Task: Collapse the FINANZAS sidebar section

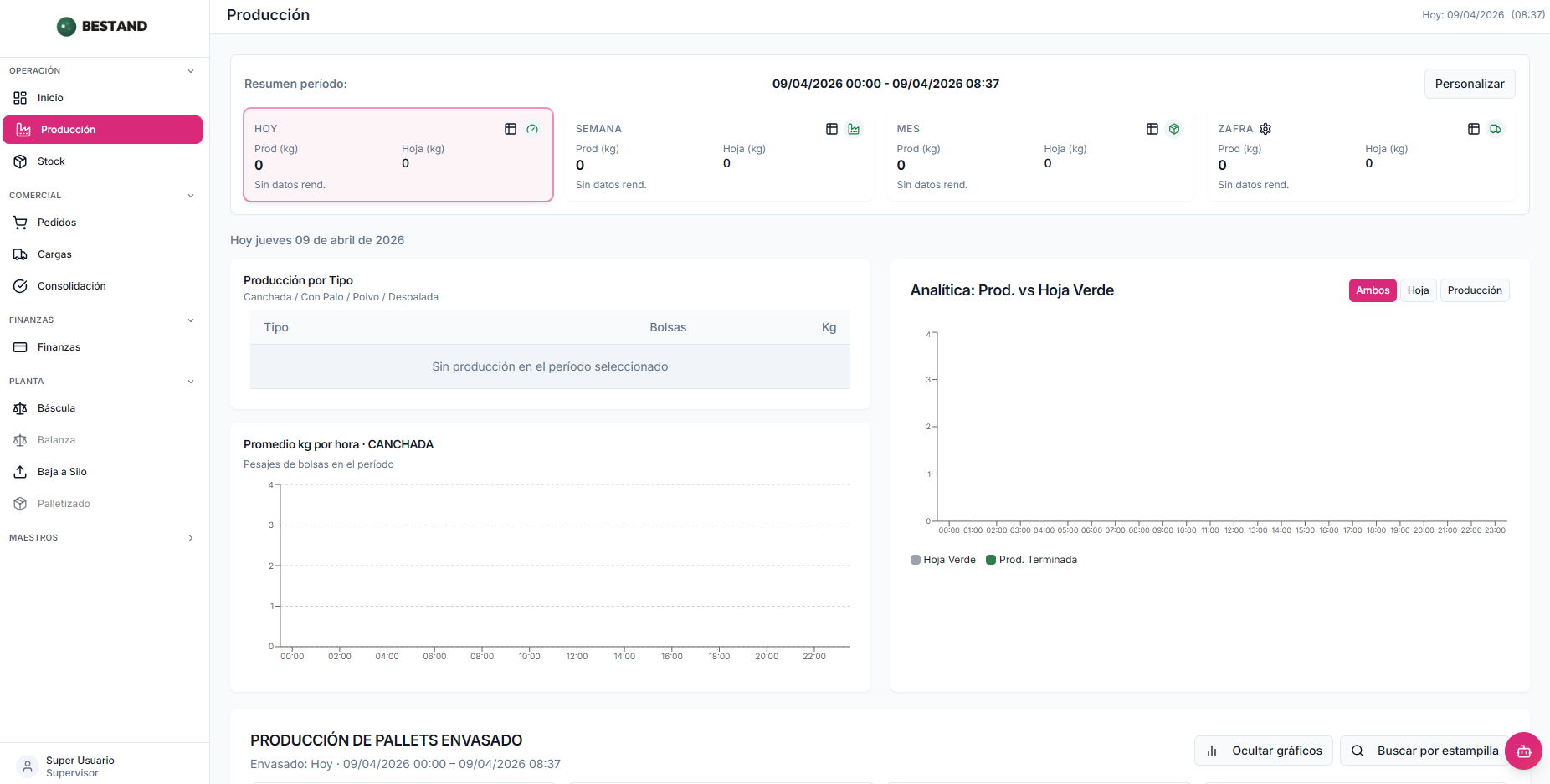Action: click(x=191, y=320)
